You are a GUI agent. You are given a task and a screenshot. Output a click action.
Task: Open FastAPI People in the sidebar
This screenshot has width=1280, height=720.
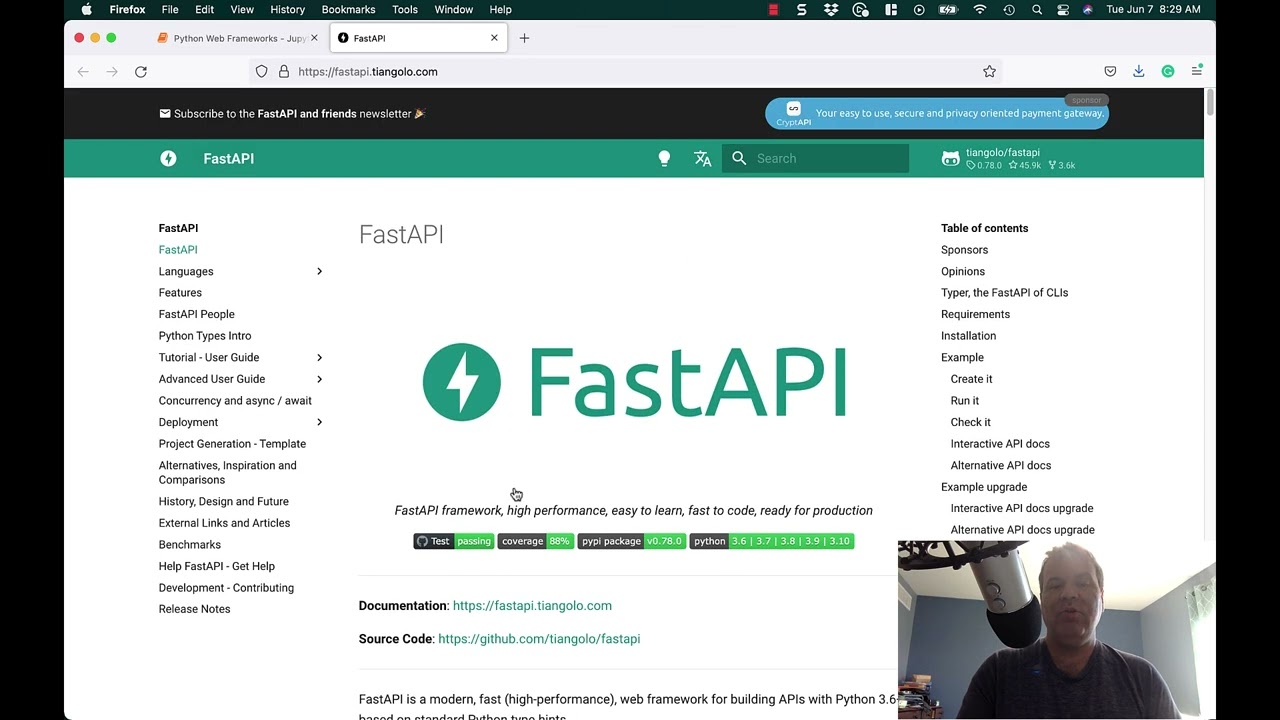[197, 314]
